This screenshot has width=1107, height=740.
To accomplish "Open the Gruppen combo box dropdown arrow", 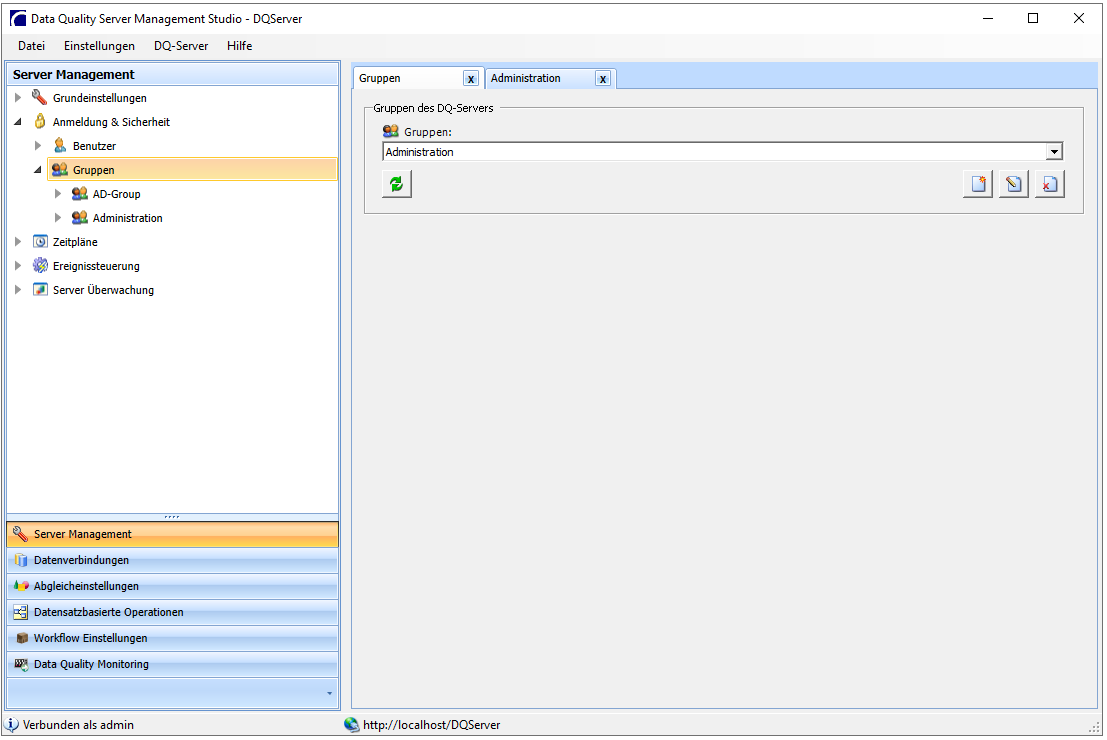I will (1054, 152).
